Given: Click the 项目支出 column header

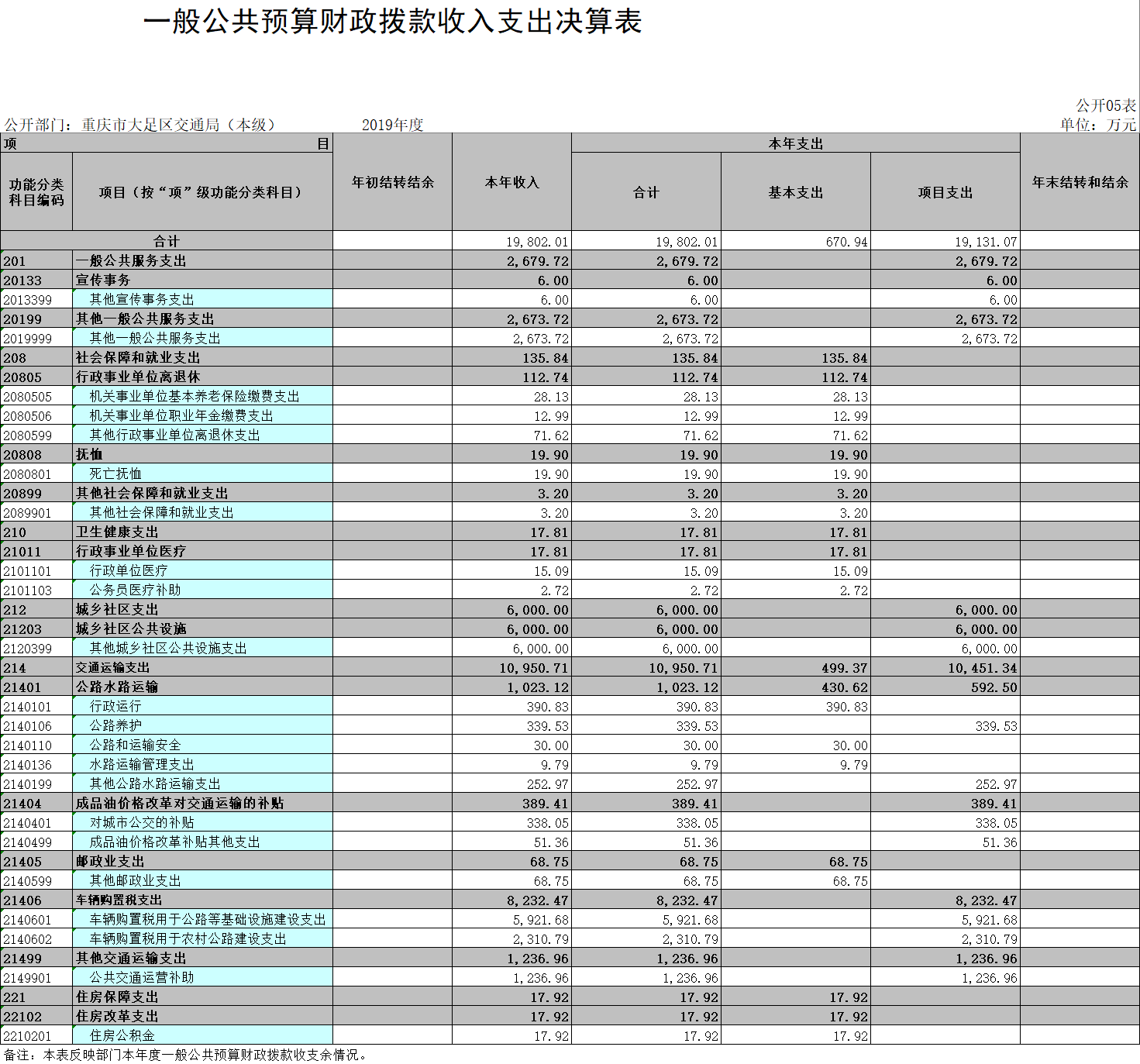Looking at the screenshot, I should pos(945,192).
